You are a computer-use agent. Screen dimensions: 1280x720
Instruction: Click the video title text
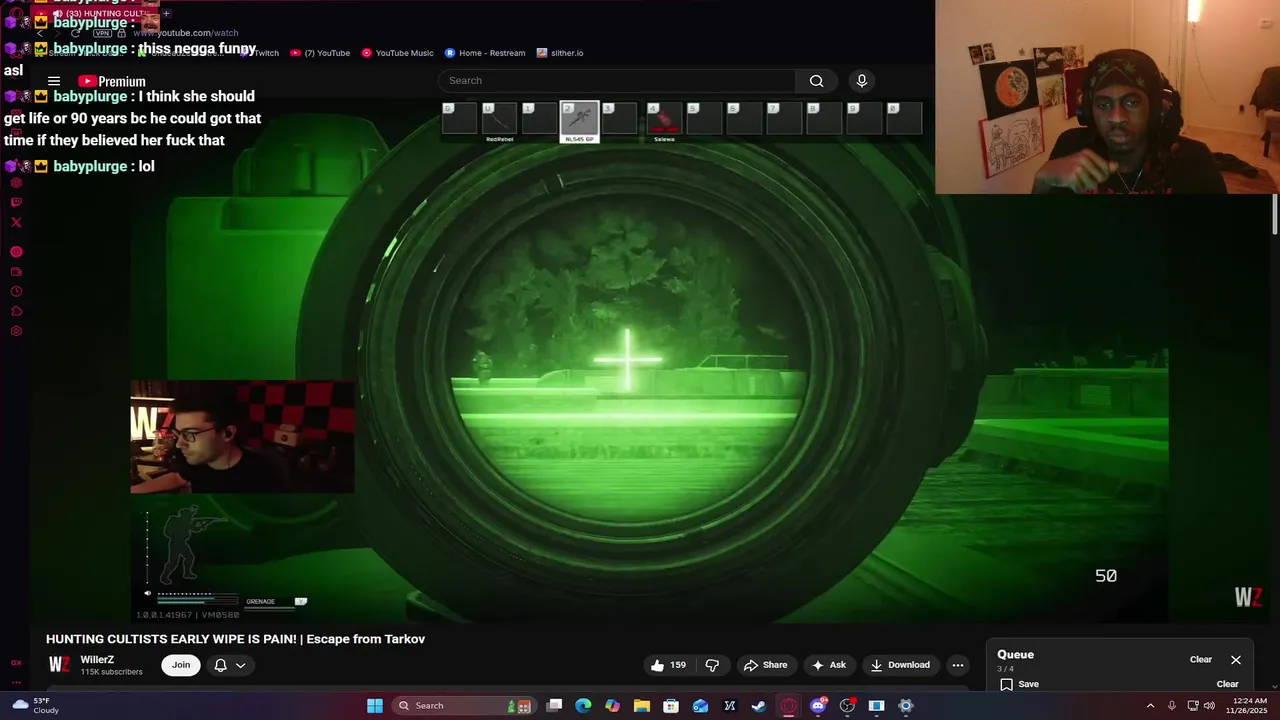(x=235, y=639)
